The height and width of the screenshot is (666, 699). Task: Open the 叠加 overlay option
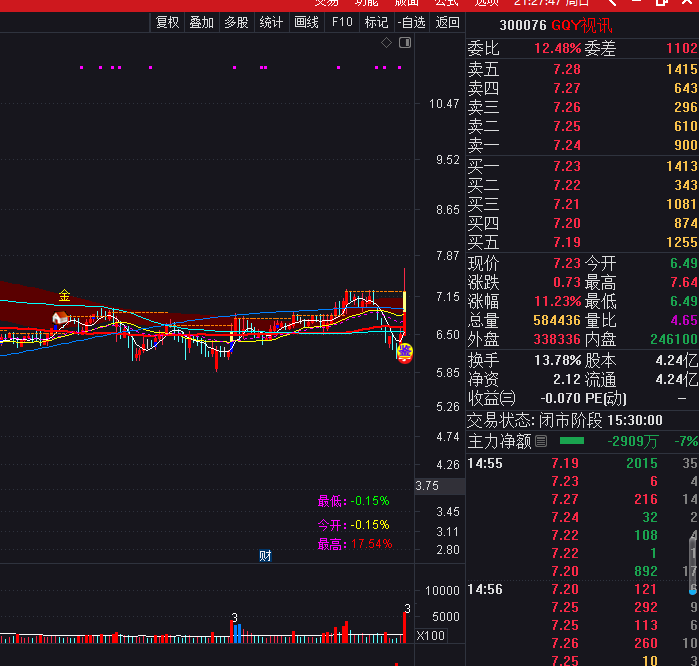tap(201, 22)
